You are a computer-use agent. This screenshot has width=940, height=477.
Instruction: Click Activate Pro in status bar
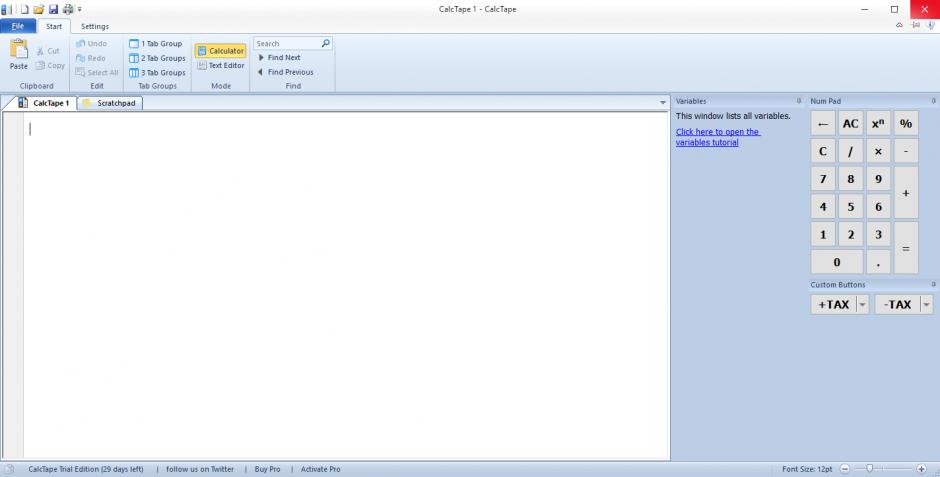click(x=320, y=469)
